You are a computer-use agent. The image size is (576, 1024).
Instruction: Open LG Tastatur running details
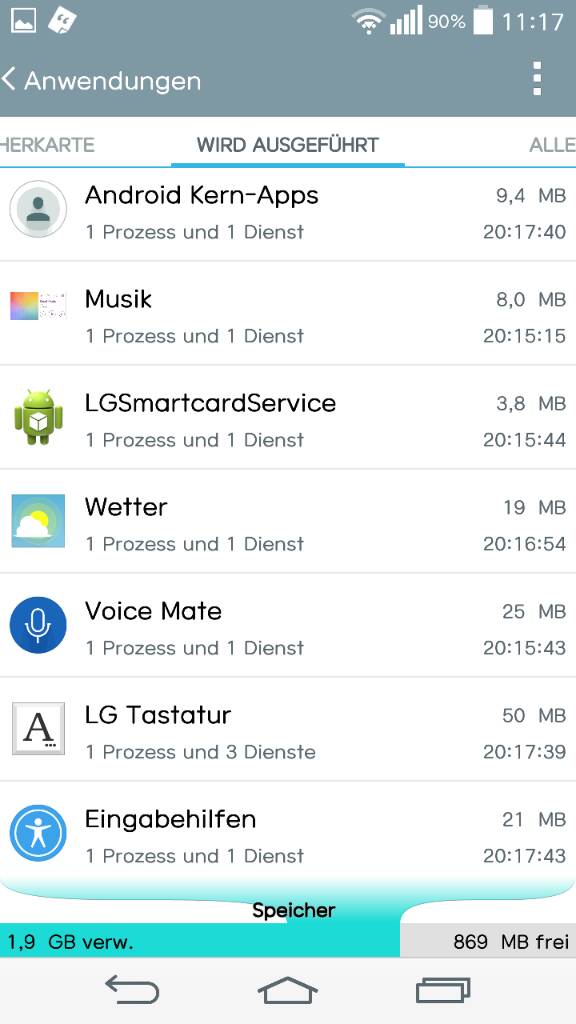(288, 729)
